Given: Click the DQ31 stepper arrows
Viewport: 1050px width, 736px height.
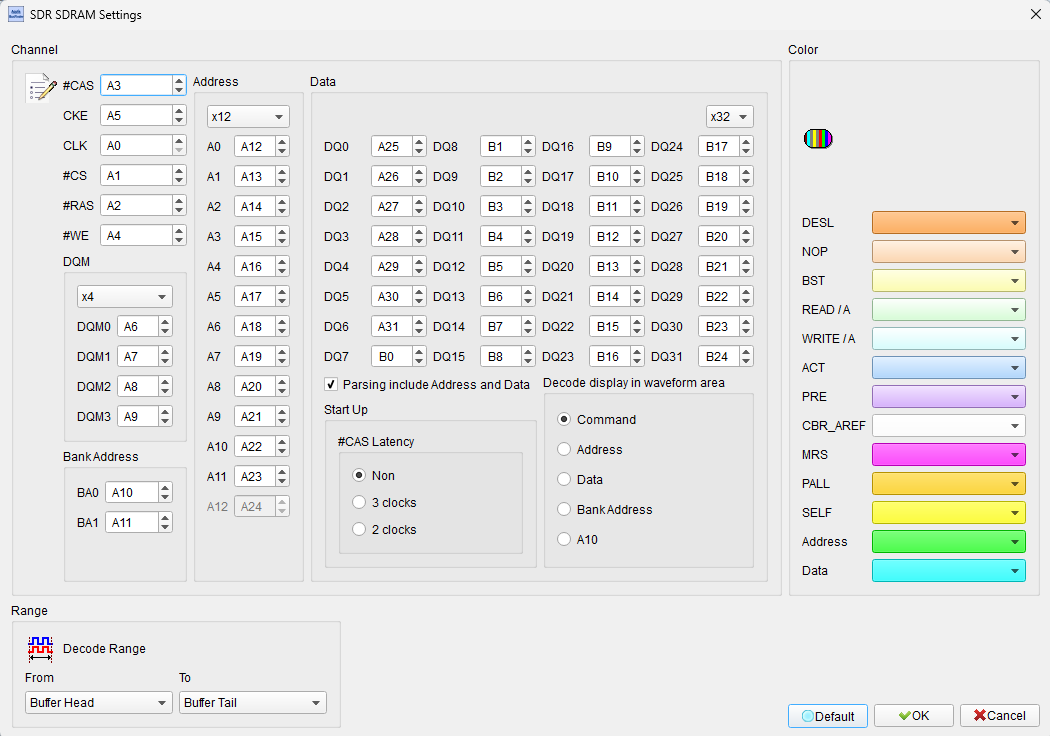Looking at the screenshot, I should coord(746,356).
